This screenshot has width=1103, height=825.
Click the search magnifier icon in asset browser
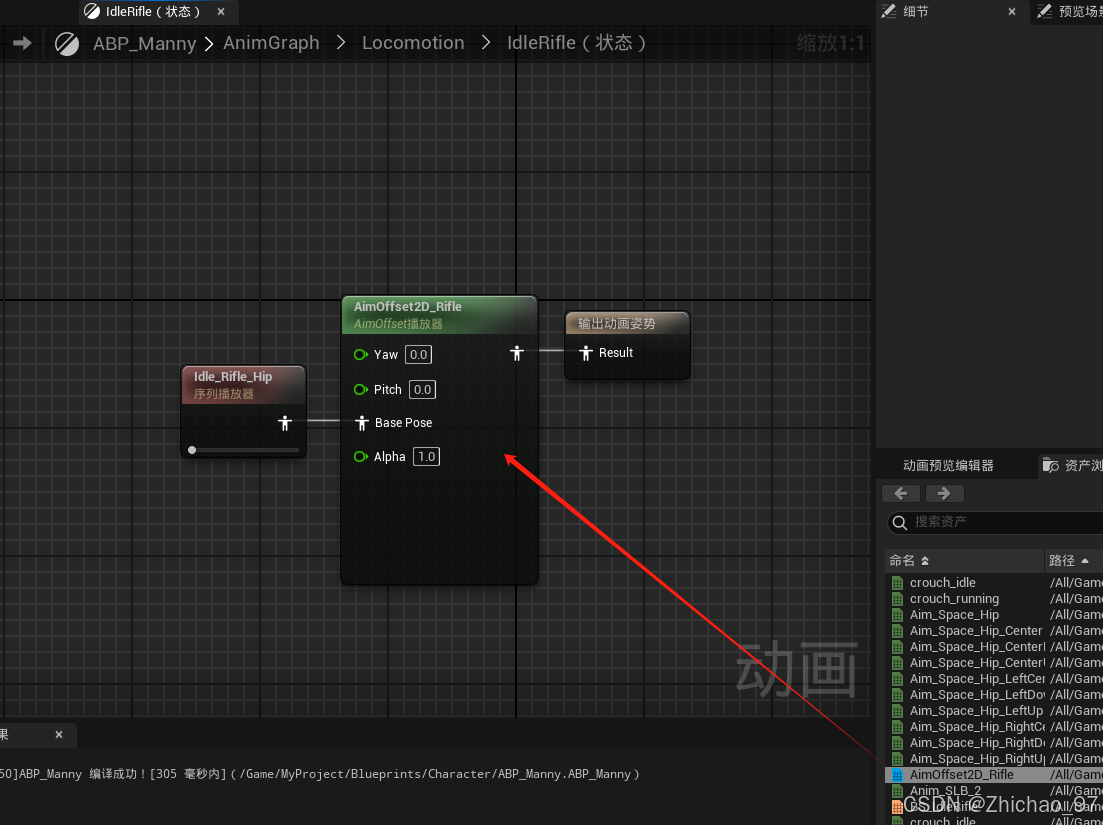click(x=899, y=522)
